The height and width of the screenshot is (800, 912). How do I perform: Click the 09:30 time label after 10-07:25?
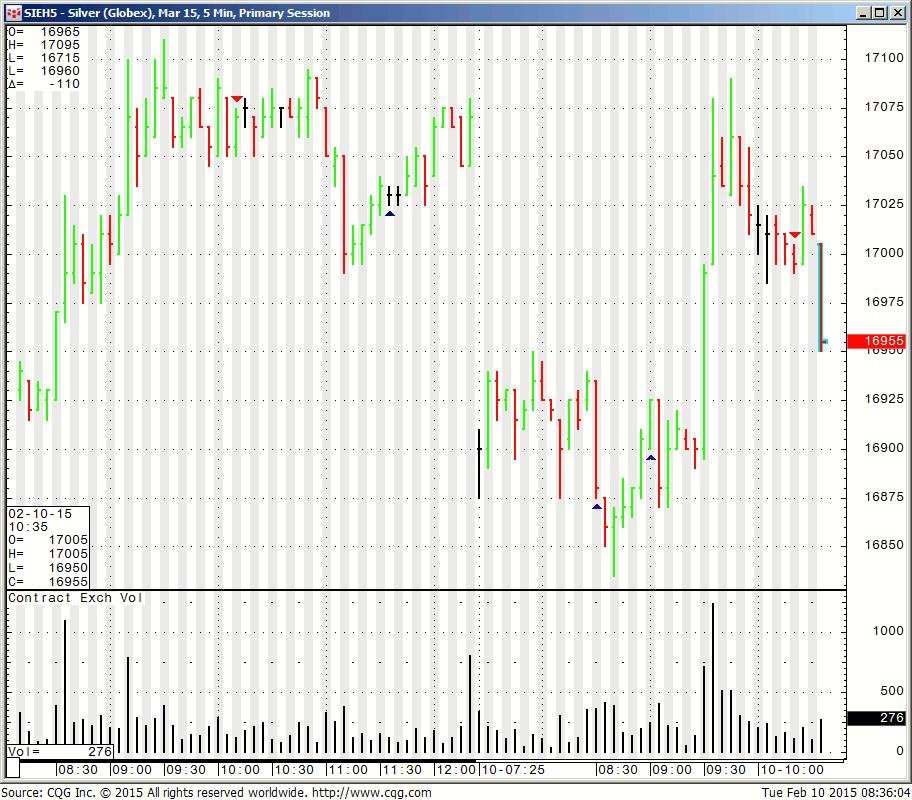point(725,770)
